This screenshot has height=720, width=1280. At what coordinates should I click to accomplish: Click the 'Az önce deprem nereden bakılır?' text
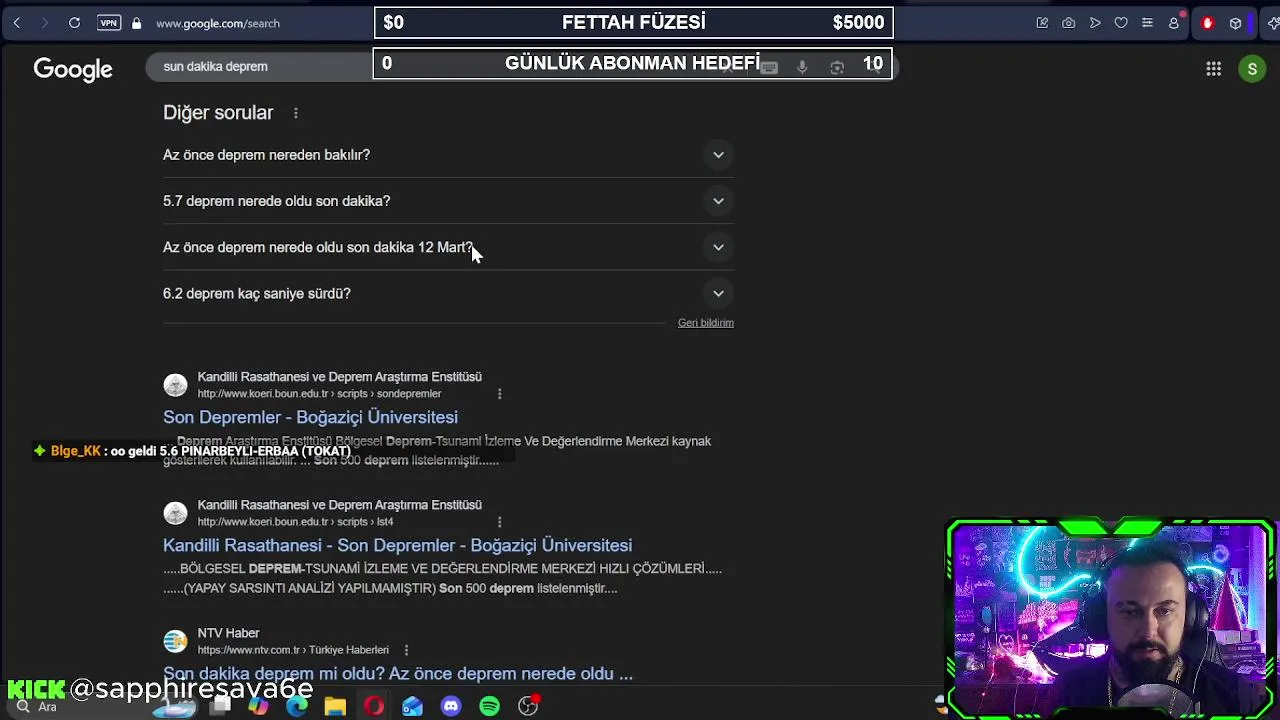(x=266, y=155)
